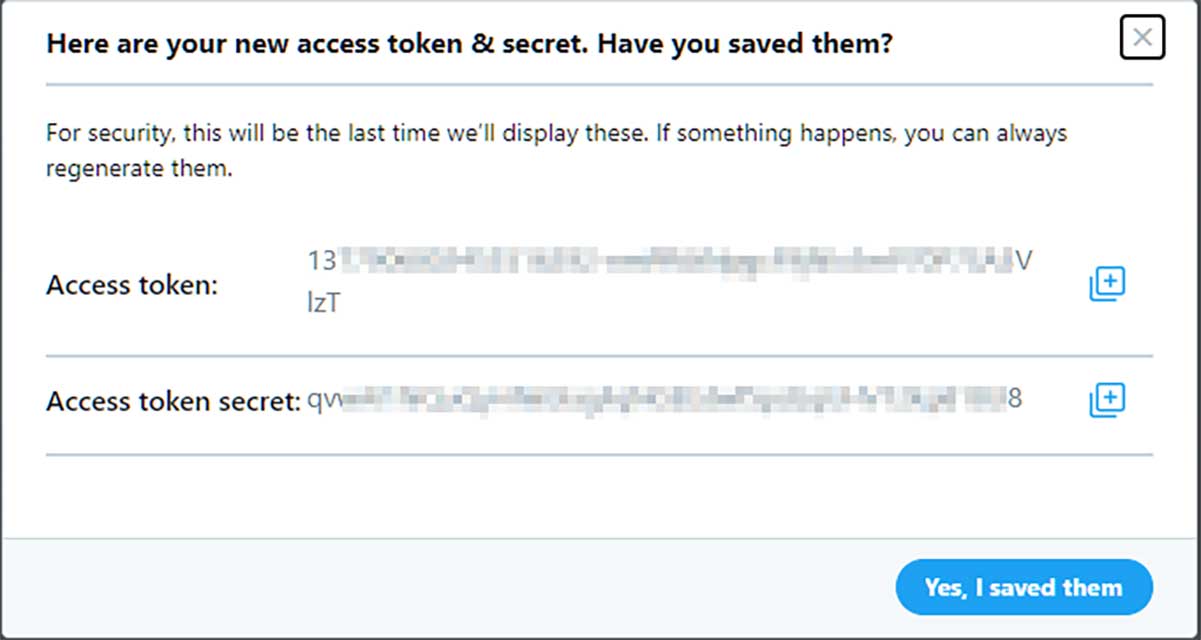Click the "Access token:" label
The height and width of the screenshot is (640, 1201).
click(132, 286)
